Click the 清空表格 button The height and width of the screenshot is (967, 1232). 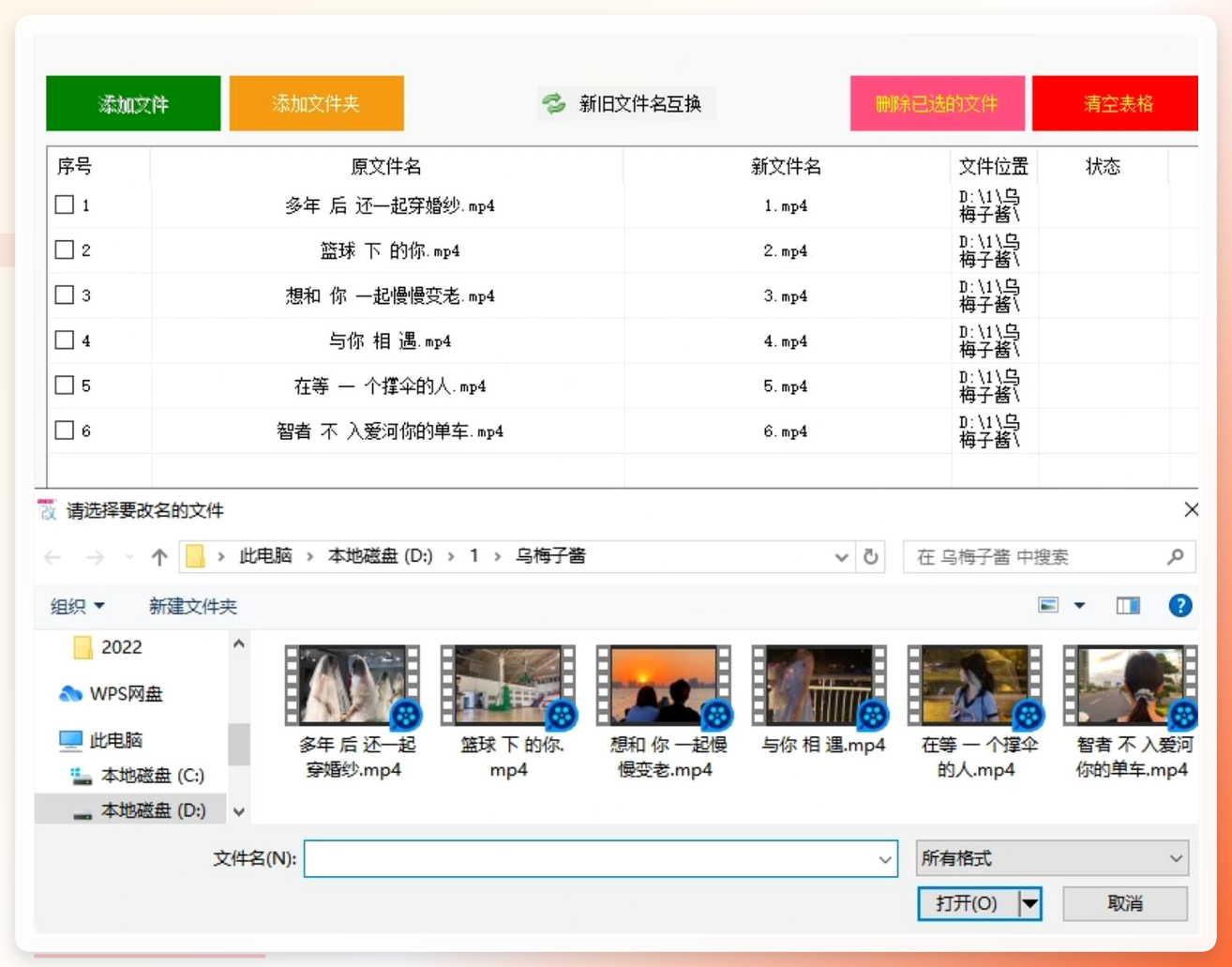pos(1116,103)
